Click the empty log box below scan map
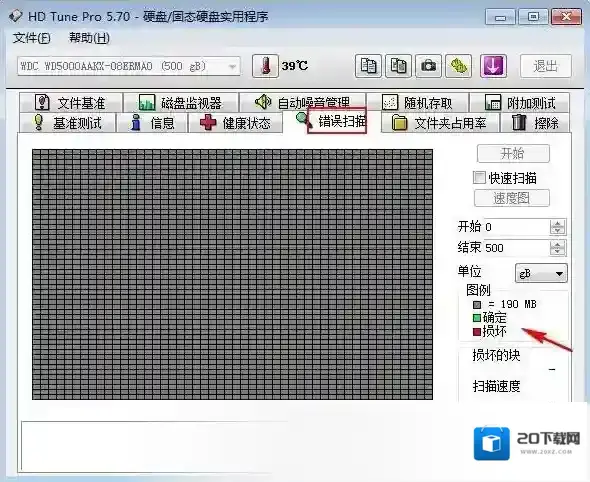 pyautogui.click(x=154, y=446)
